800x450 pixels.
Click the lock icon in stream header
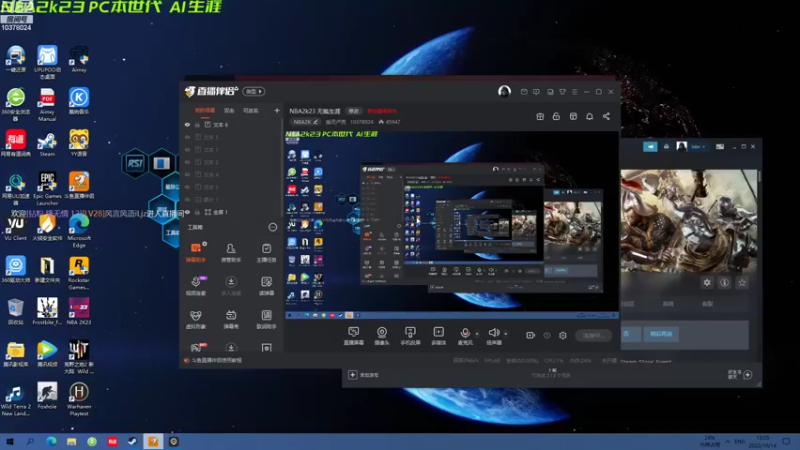pos(556,116)
